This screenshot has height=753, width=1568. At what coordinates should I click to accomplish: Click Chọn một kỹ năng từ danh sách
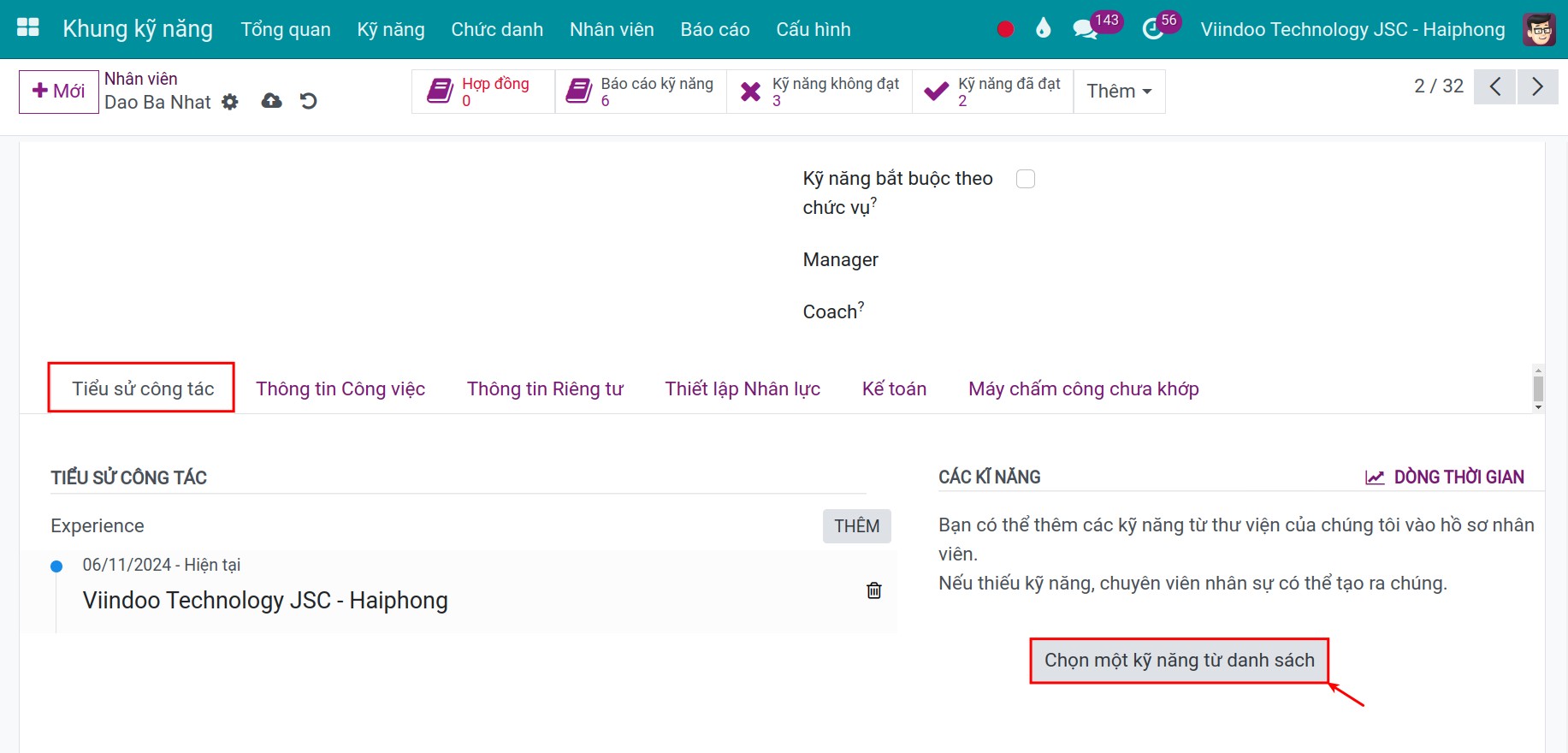(x=1180, y=661)
